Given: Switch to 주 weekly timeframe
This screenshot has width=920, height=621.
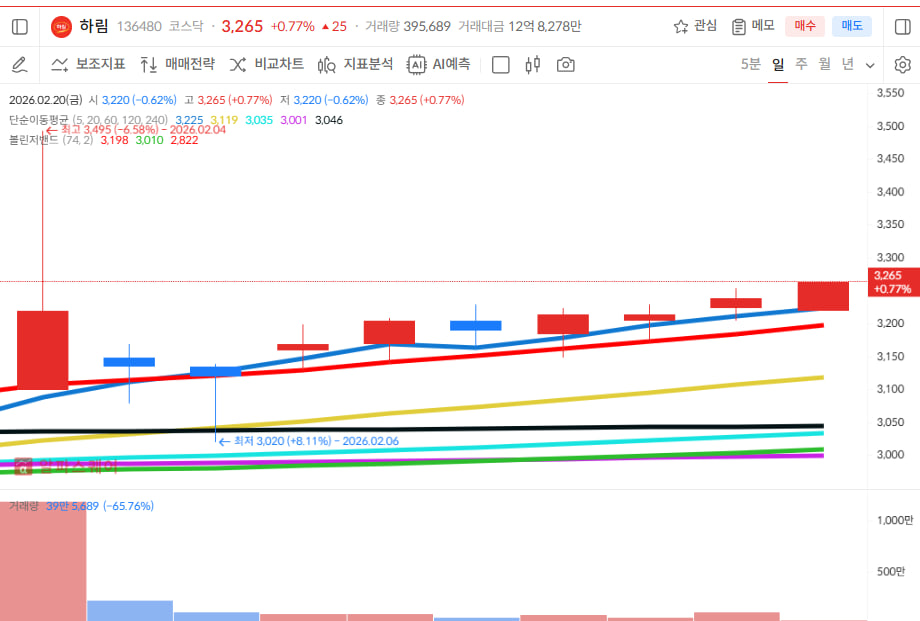Looking at the screenshot, I should point(801,65).
